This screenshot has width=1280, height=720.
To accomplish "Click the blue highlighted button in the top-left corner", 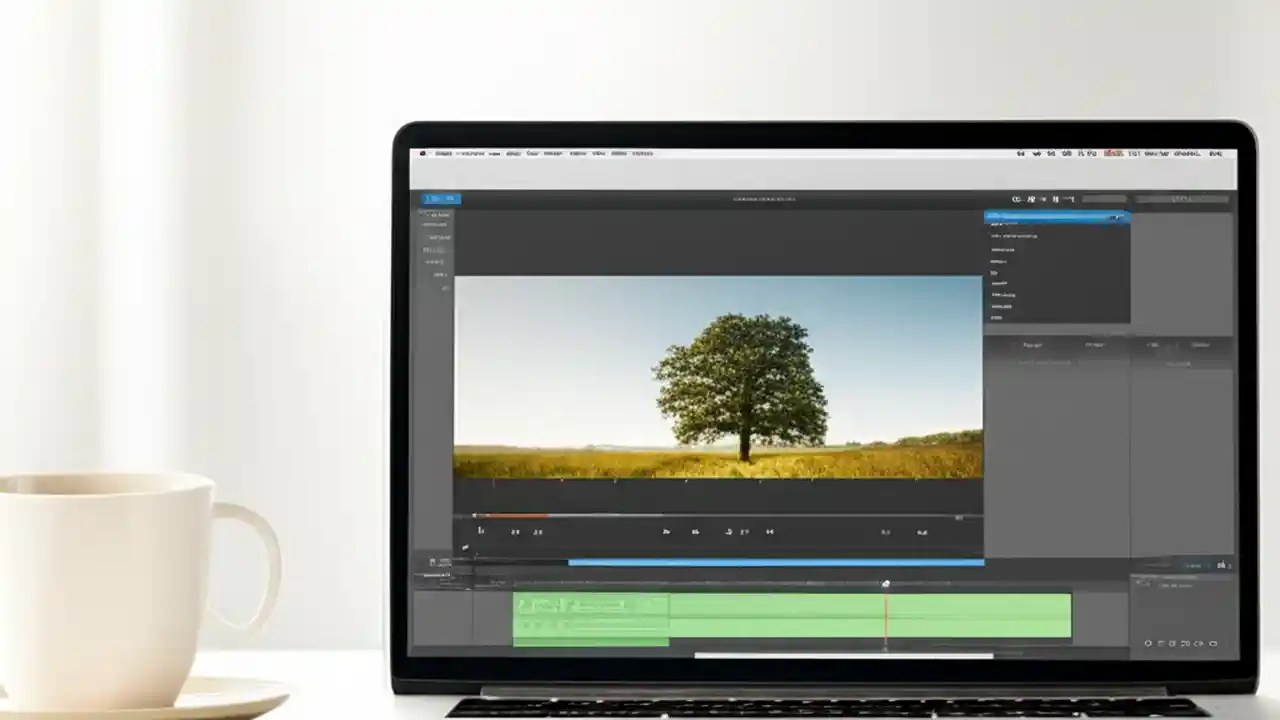I will point(440,198).
